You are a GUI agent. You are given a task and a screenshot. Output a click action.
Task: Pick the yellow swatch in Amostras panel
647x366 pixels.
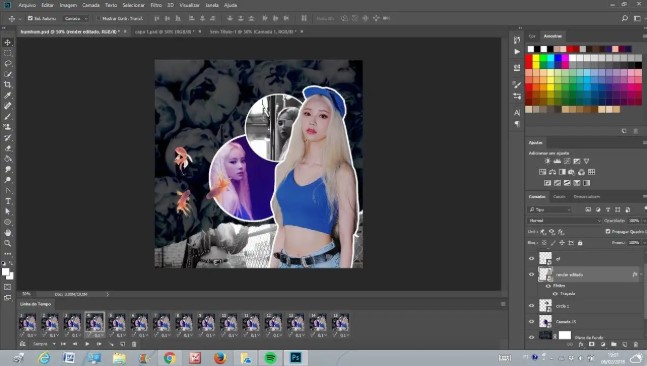(x=536, y=58)
